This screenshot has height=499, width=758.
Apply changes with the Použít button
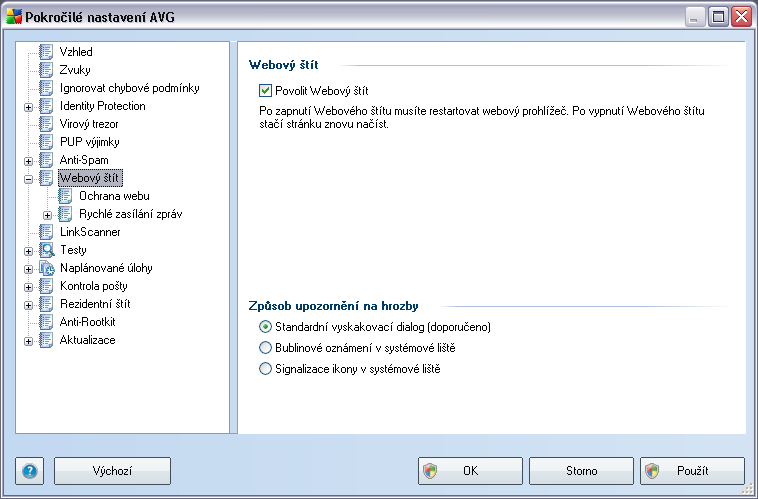pos(692,471)
